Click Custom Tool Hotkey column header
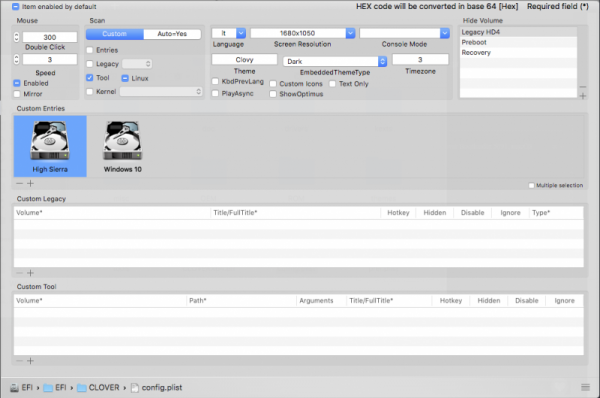Viewport: 600px width, 398px height. 451,301
